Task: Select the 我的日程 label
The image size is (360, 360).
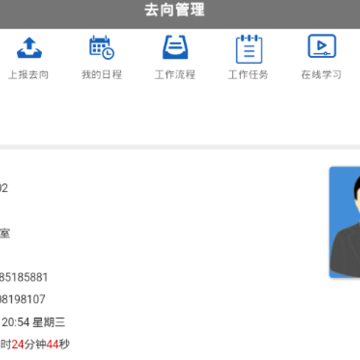Action: tap(102, 75)
